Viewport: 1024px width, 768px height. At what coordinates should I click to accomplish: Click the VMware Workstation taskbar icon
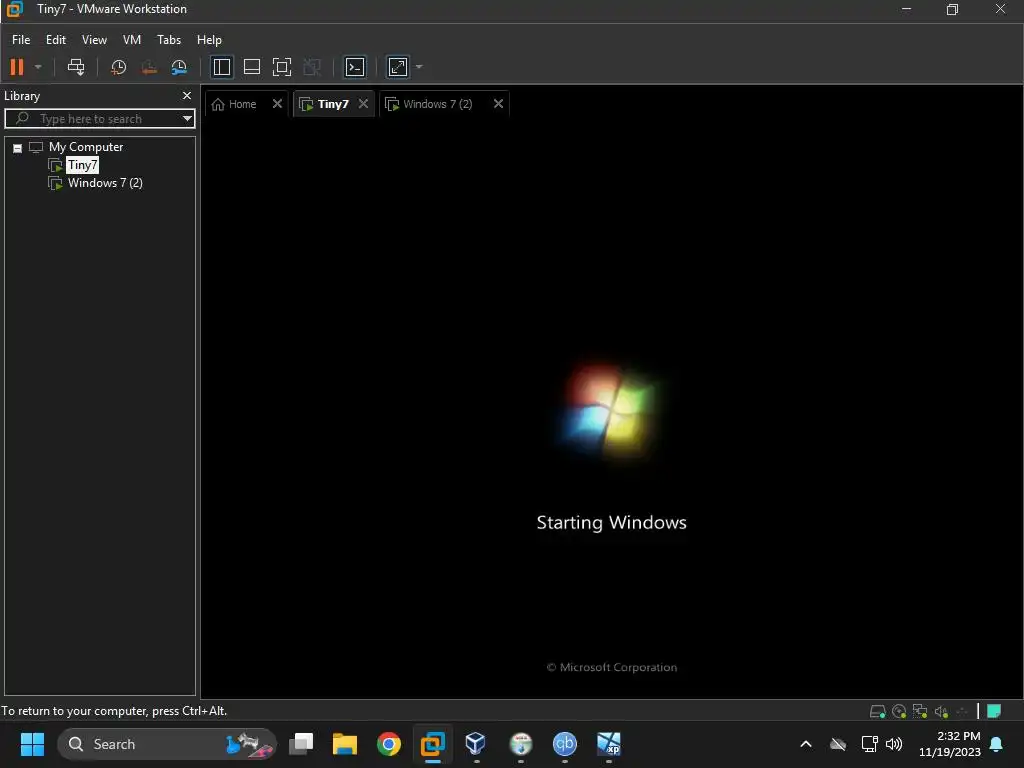click(x=432, y=744)
